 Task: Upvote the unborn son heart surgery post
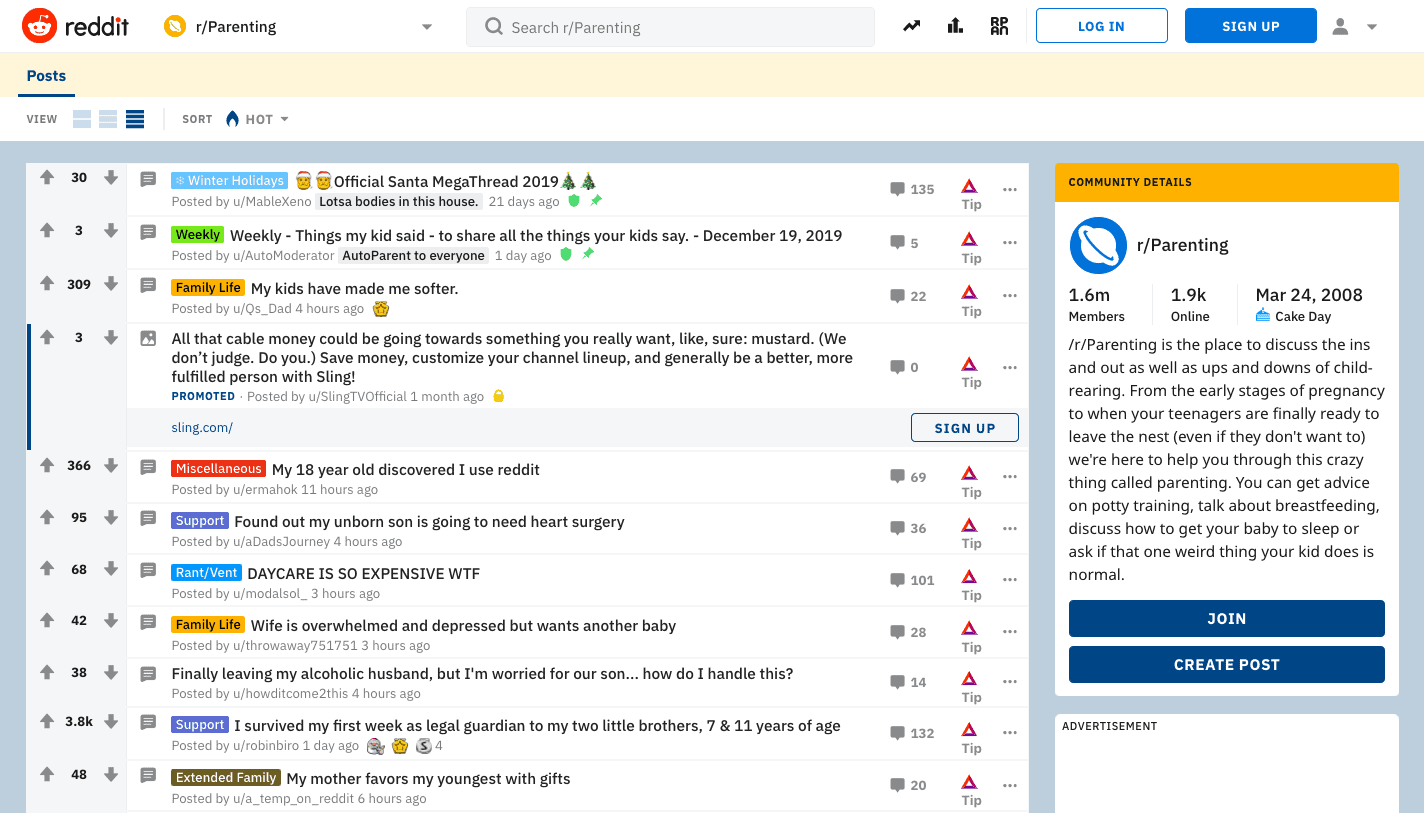click(47, 517)
